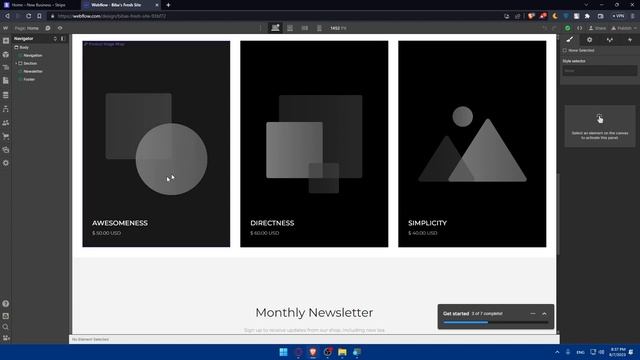Open the Users panel icon
Image resolution: width=640 pixels, height=360 pixels.
coord(6,122)
